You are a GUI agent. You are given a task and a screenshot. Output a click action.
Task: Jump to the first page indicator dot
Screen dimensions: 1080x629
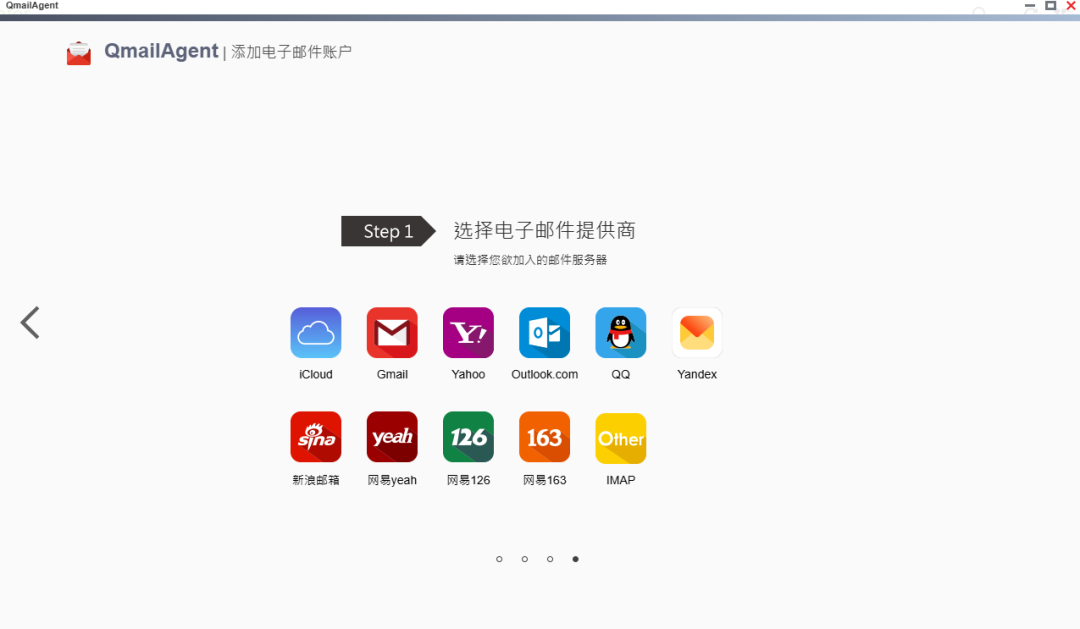click(x=499, y=559)
